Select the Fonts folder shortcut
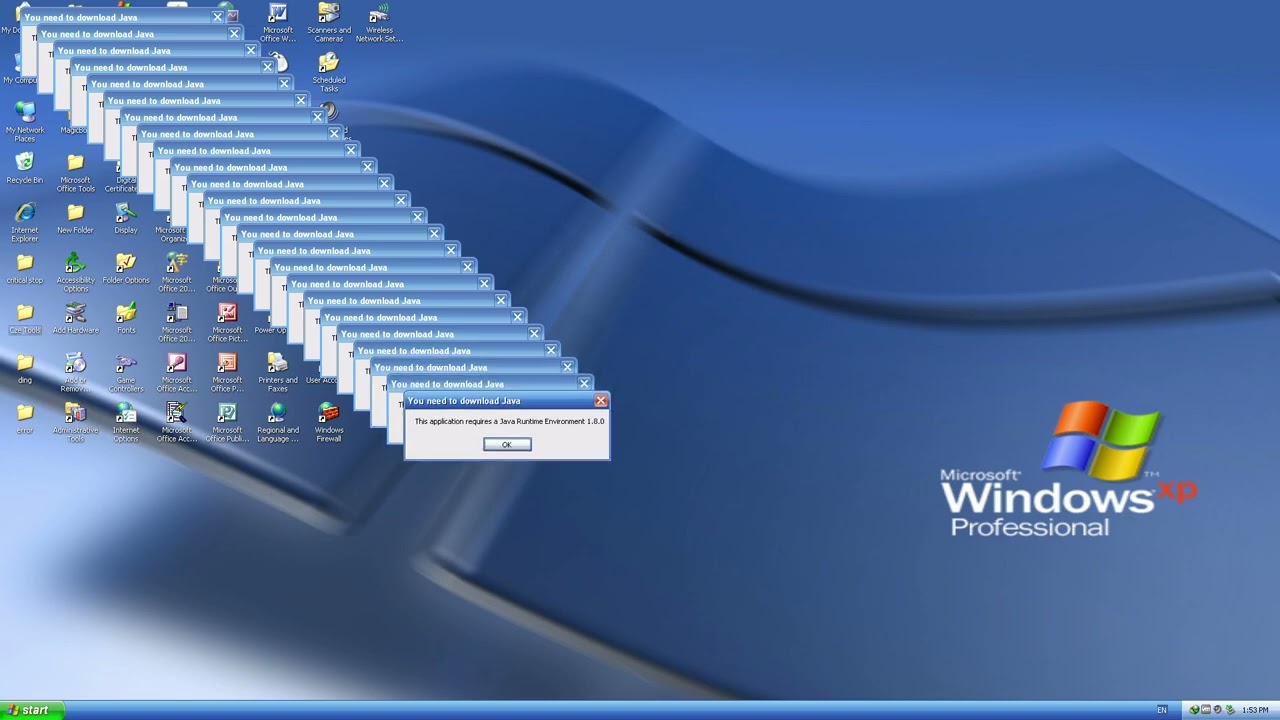 [126, 318]
